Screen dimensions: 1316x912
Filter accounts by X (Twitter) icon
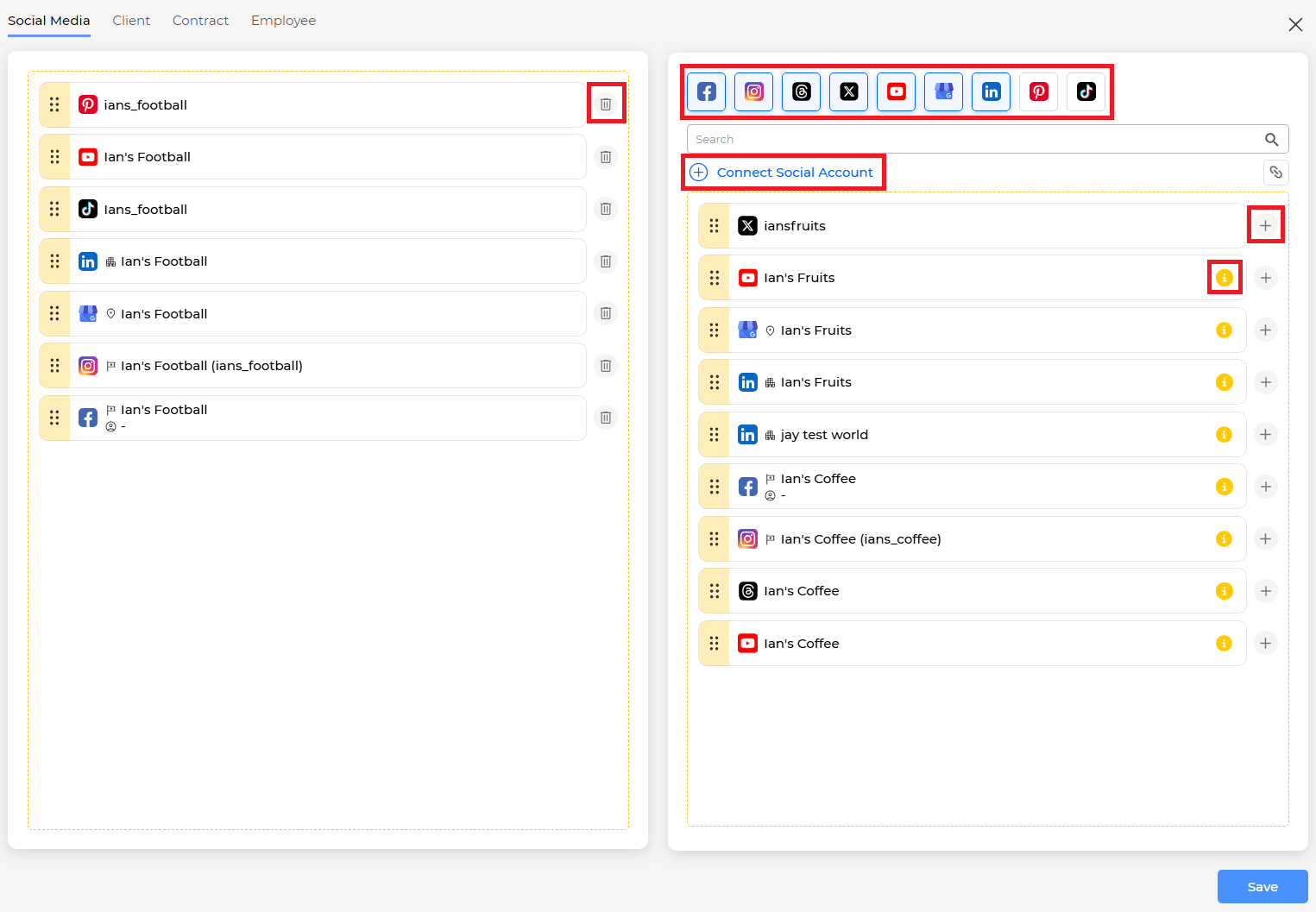click(849, 91)
